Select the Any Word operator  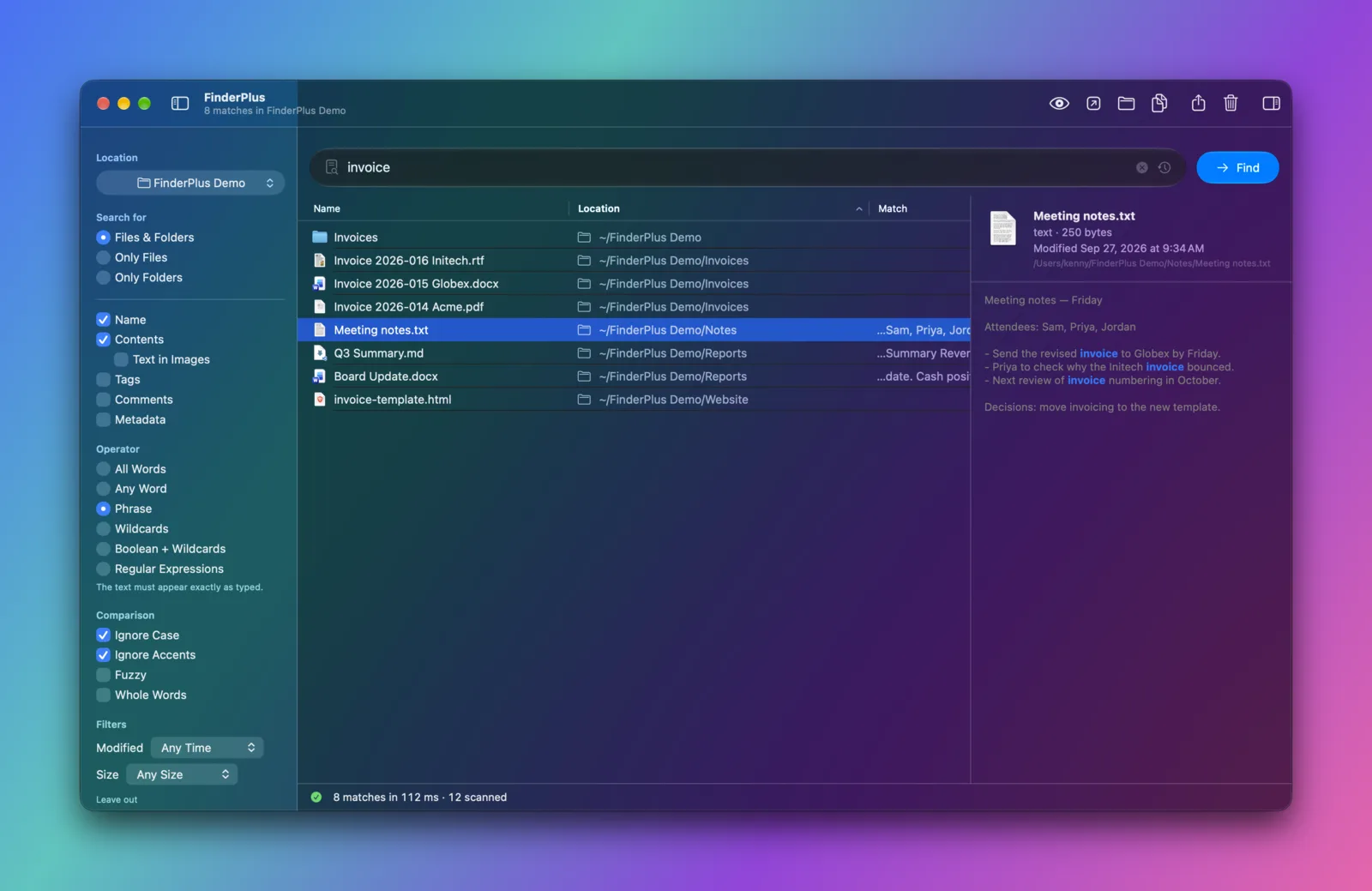[x=104, y=489]
